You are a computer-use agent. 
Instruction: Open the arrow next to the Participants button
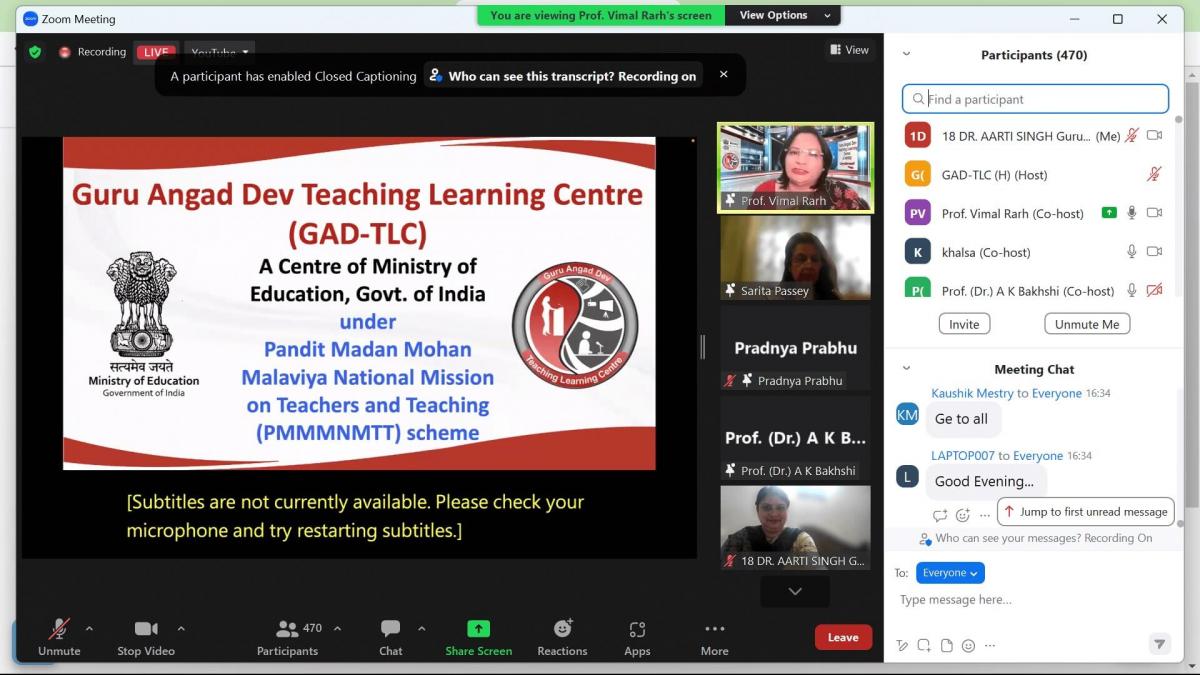(337, 629)
